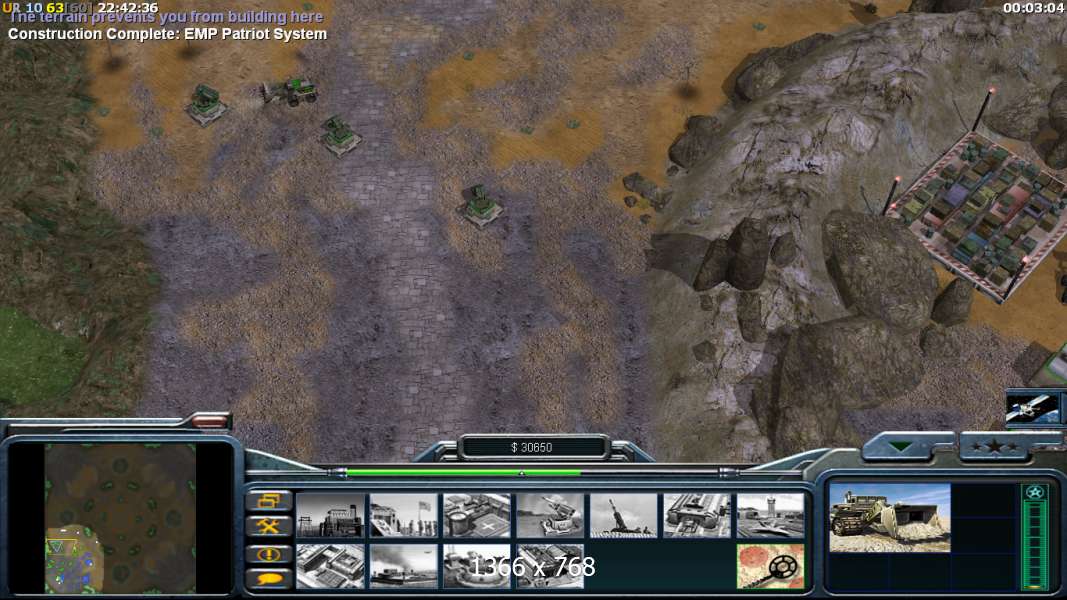Click on the radar minimap
The height and width of the screenshot is (600, 1067).
point(120,518)
